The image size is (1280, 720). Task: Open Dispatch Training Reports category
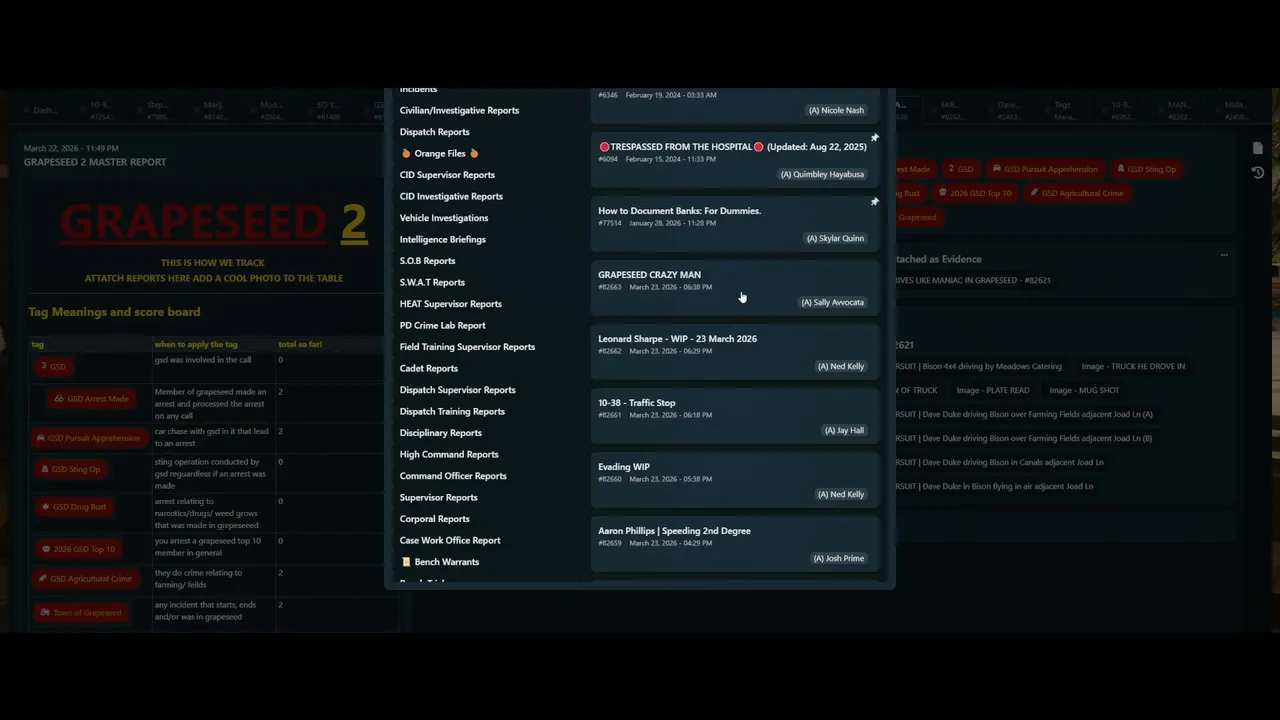(x=452, y=411)
